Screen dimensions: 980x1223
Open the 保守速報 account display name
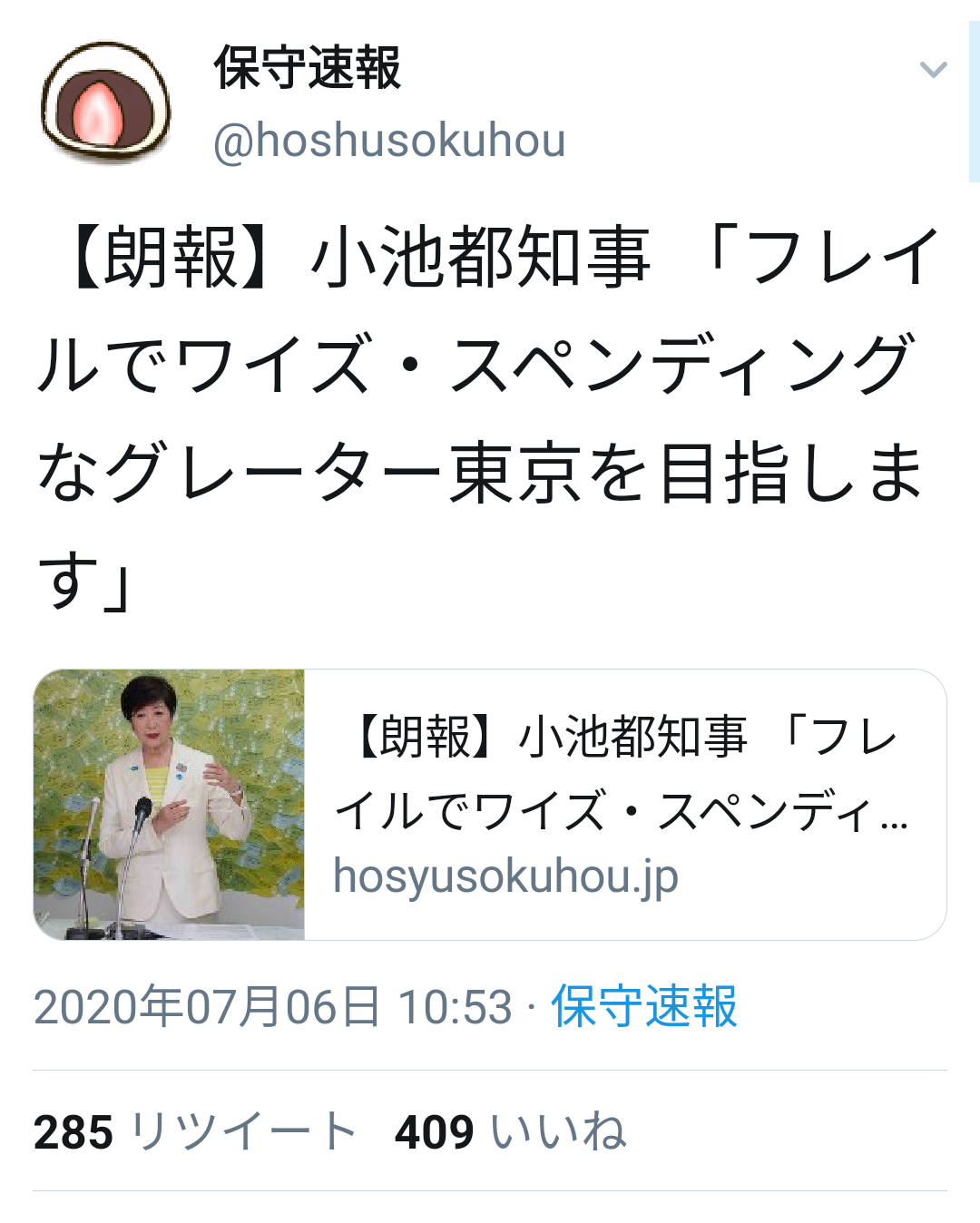[307, 68]
